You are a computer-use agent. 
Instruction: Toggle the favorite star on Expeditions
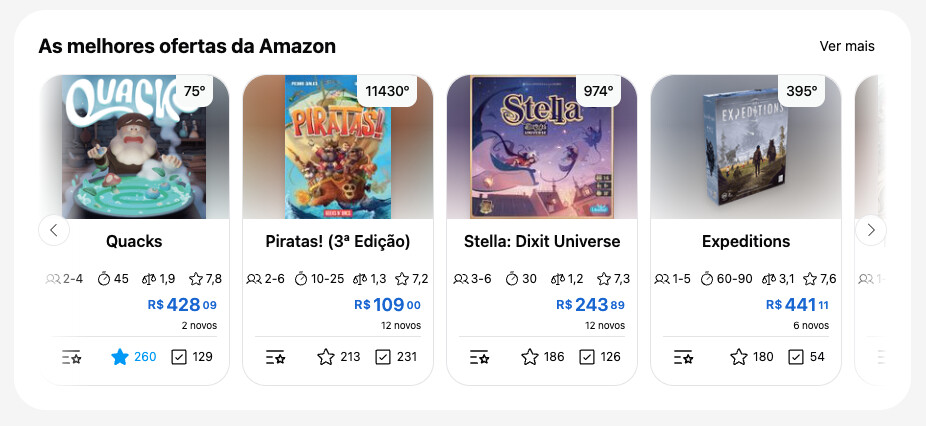point(739,357)
